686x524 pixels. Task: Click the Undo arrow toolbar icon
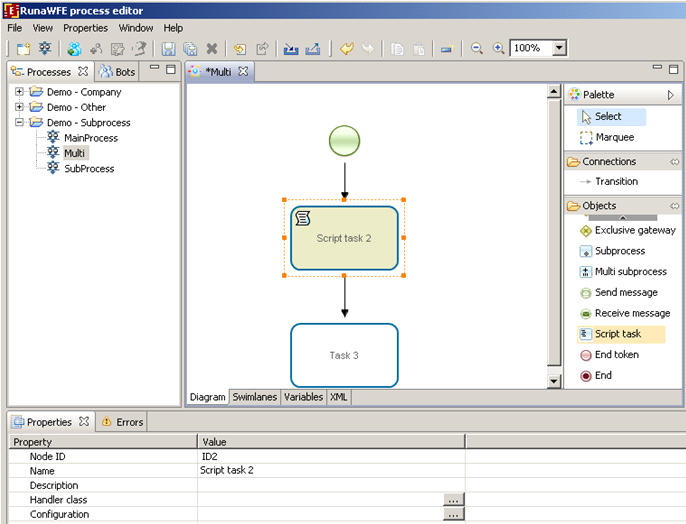[x=346, y=48]
